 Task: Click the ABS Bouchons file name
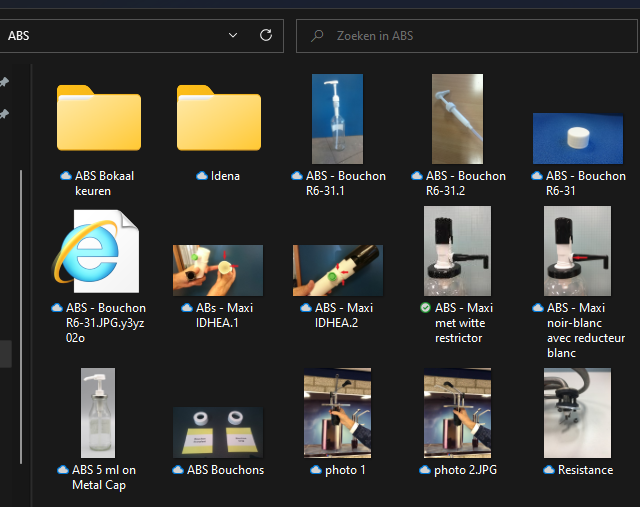point(225,470)
